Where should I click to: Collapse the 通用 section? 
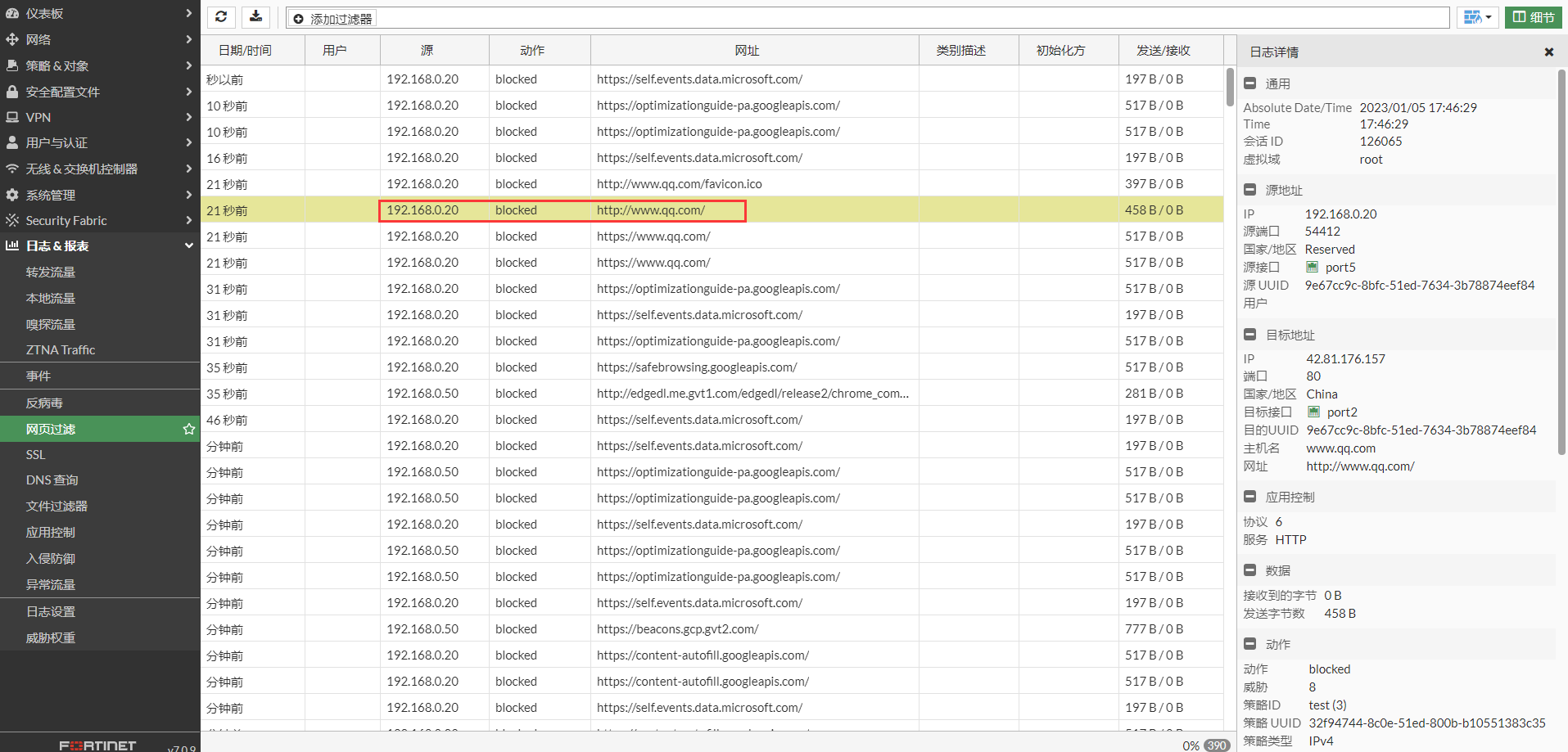(x=1249, y=83)
